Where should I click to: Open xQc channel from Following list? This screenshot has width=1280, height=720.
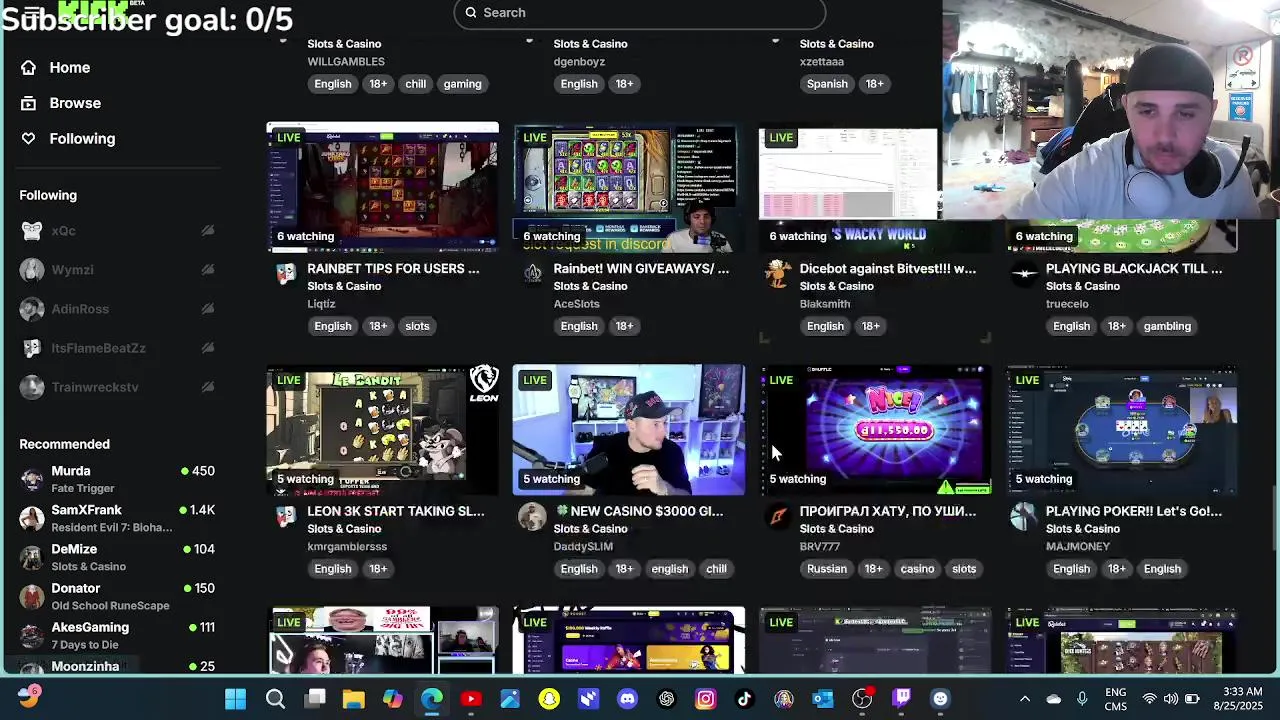point(63,231)
